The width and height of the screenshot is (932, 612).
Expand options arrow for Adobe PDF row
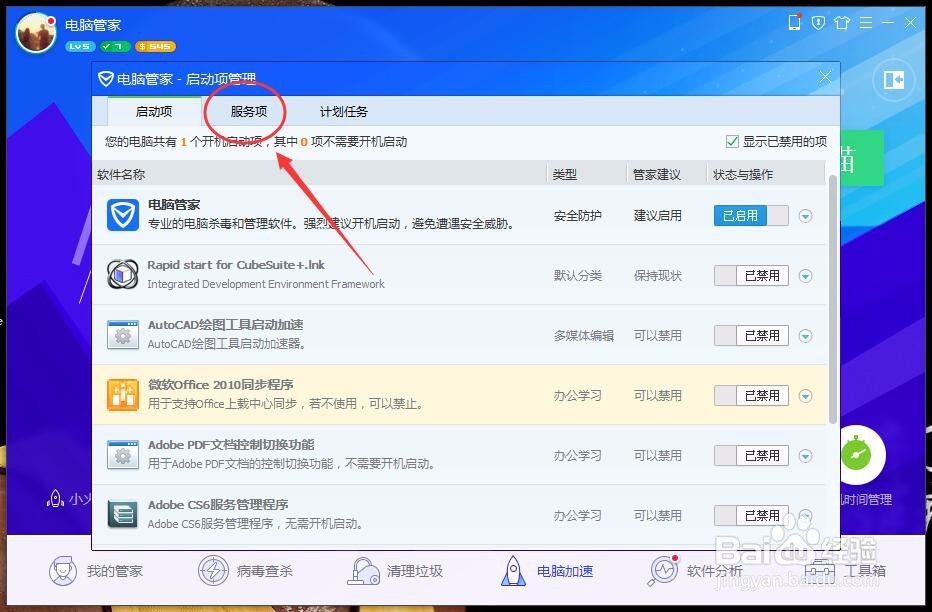point(805,456)
